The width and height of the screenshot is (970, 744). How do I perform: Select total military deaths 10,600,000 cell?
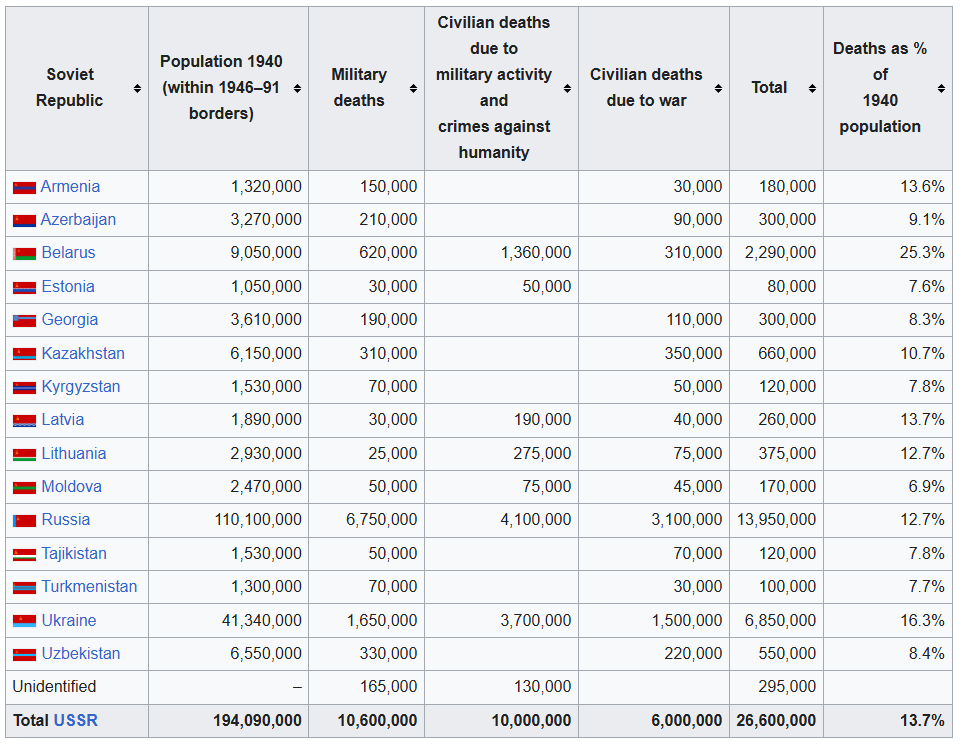366,720
